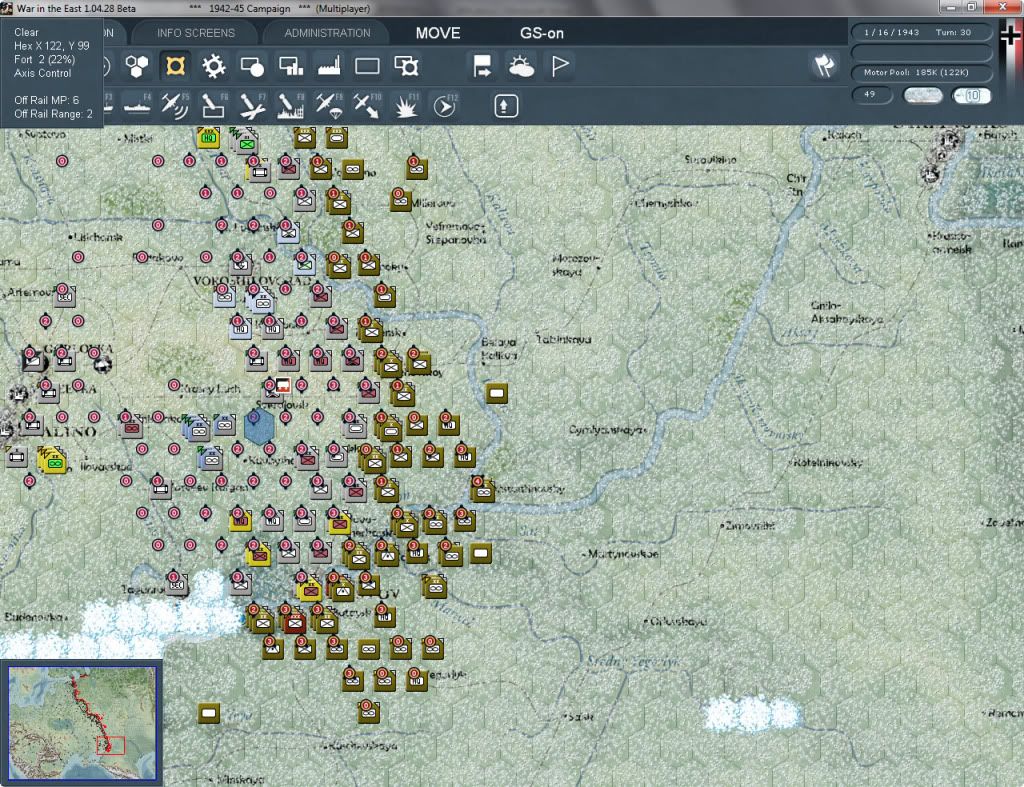The image size is (1024, 787).
Task: Click the rectangle-with-bar-chart toolbar icon
Action: point(291,66)
